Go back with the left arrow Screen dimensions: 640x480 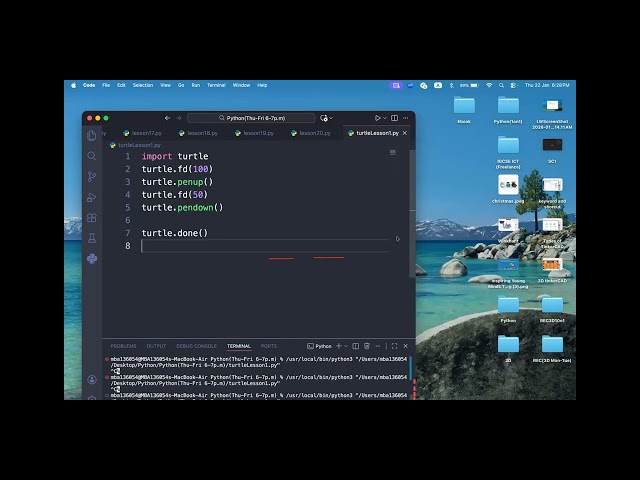[167, 118]
